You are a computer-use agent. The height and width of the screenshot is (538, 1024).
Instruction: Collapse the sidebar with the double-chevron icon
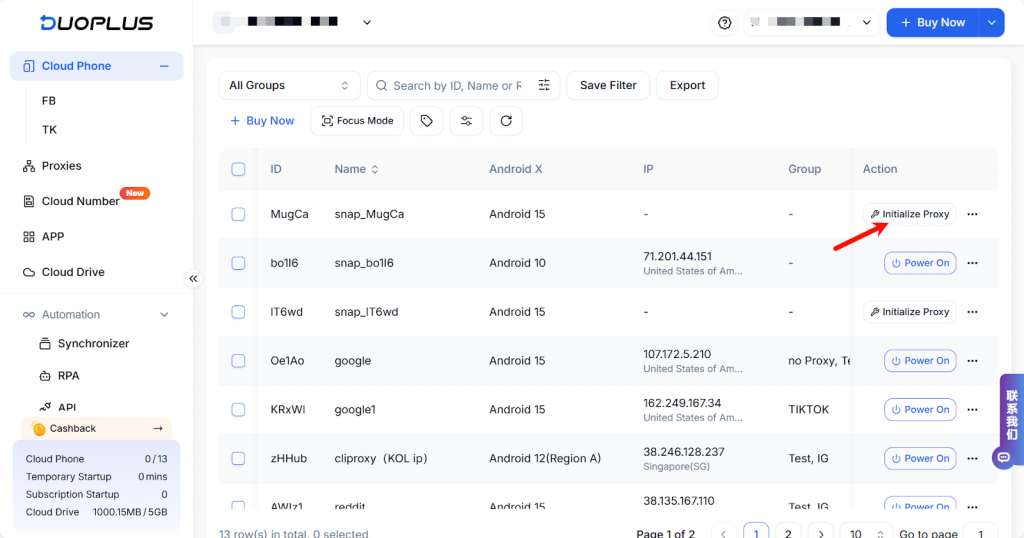(193, 279)
